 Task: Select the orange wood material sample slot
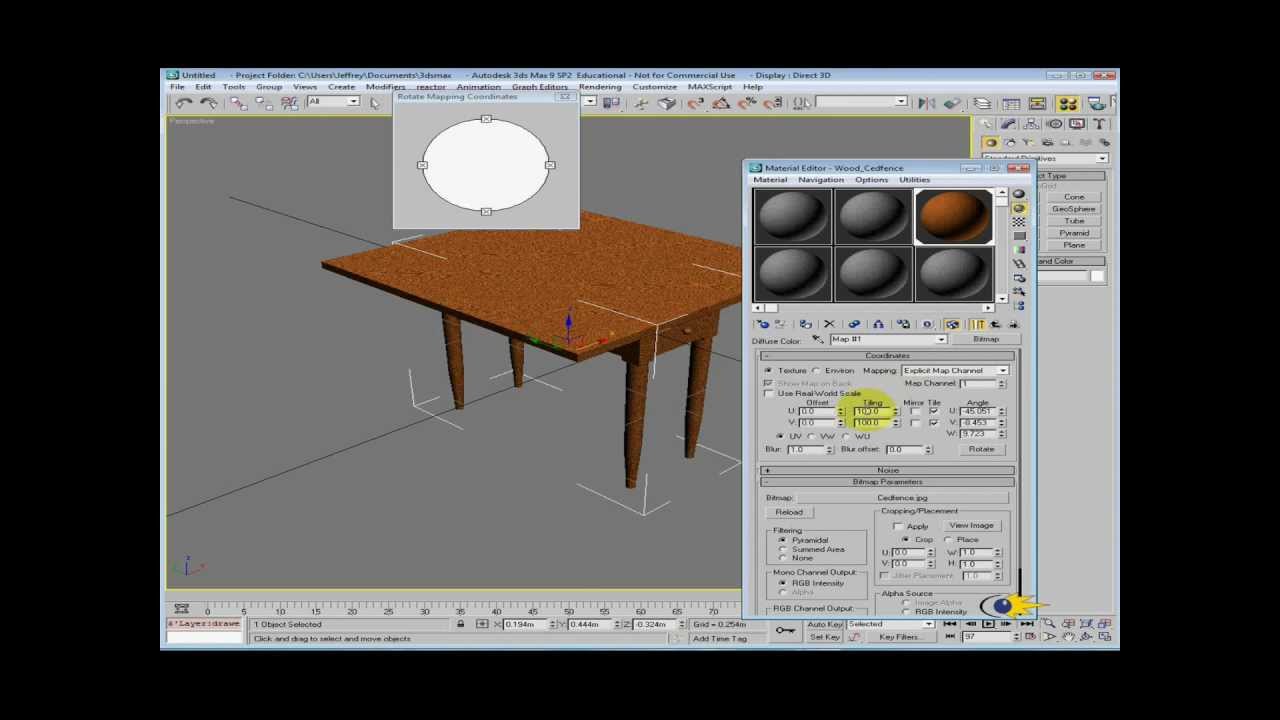(953, 217)
